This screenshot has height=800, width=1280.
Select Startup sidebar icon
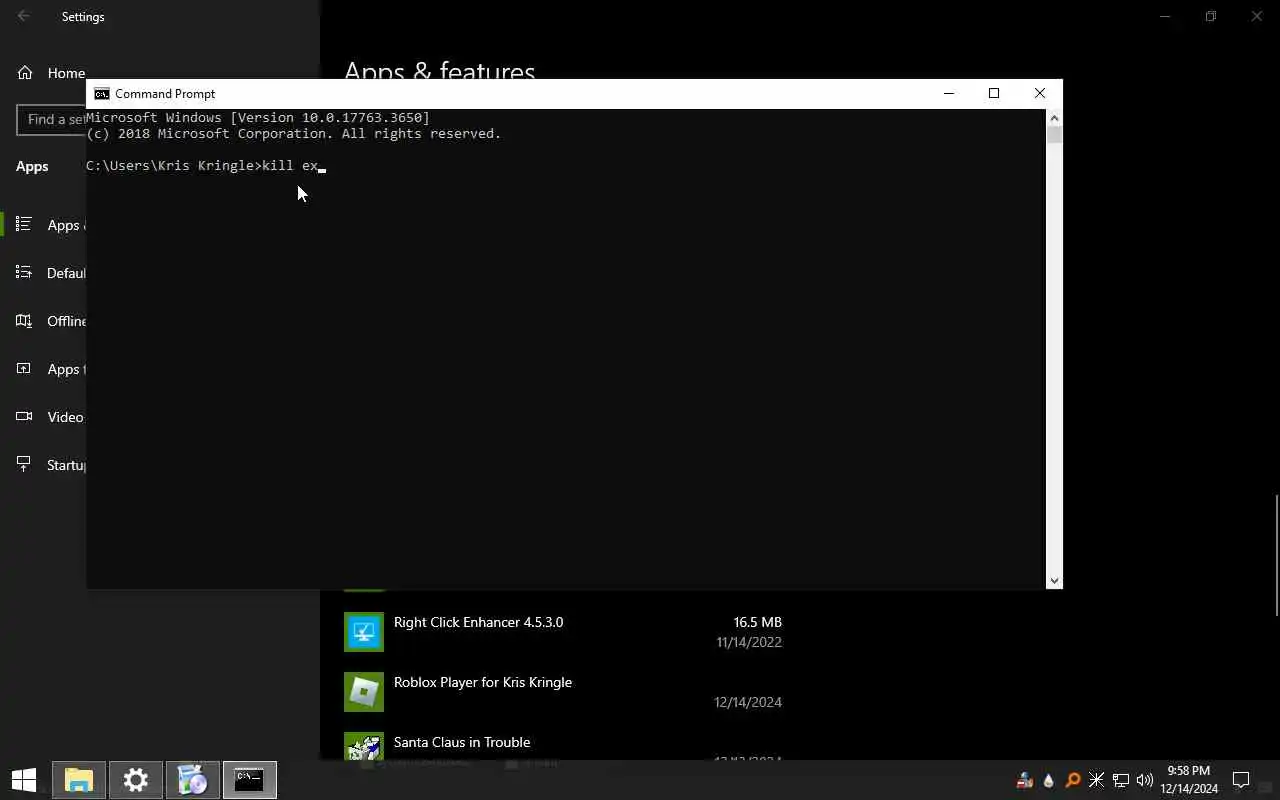[24, 465]
